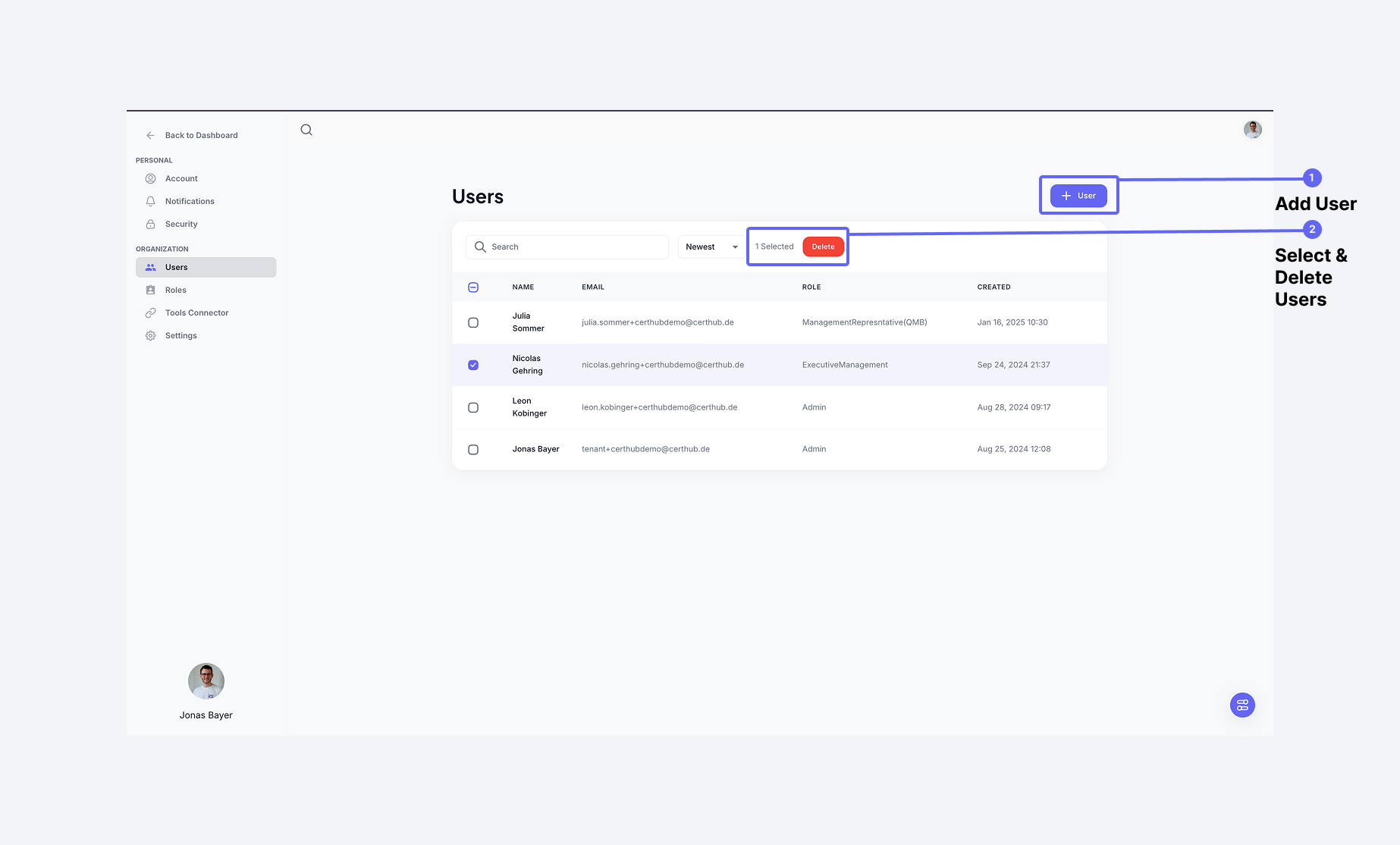Click the Notifications bell icon
1400x845 pixels.
coord(150,201)
